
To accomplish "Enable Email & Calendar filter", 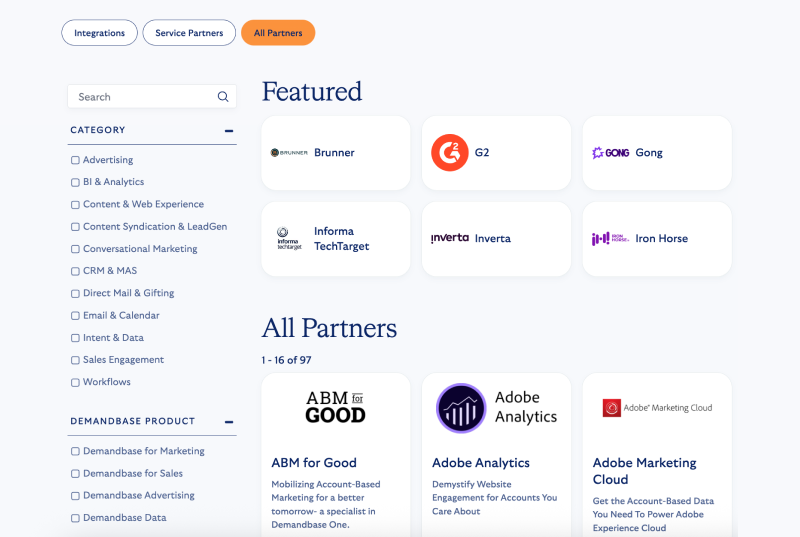I will point(75,316).
